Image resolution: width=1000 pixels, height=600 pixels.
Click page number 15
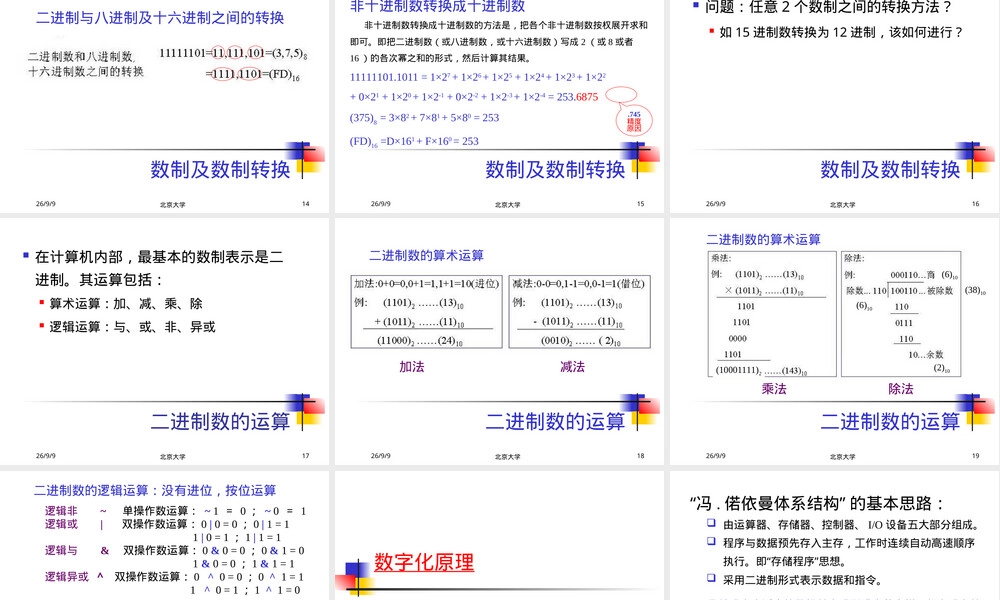click(x=640, y=204)
